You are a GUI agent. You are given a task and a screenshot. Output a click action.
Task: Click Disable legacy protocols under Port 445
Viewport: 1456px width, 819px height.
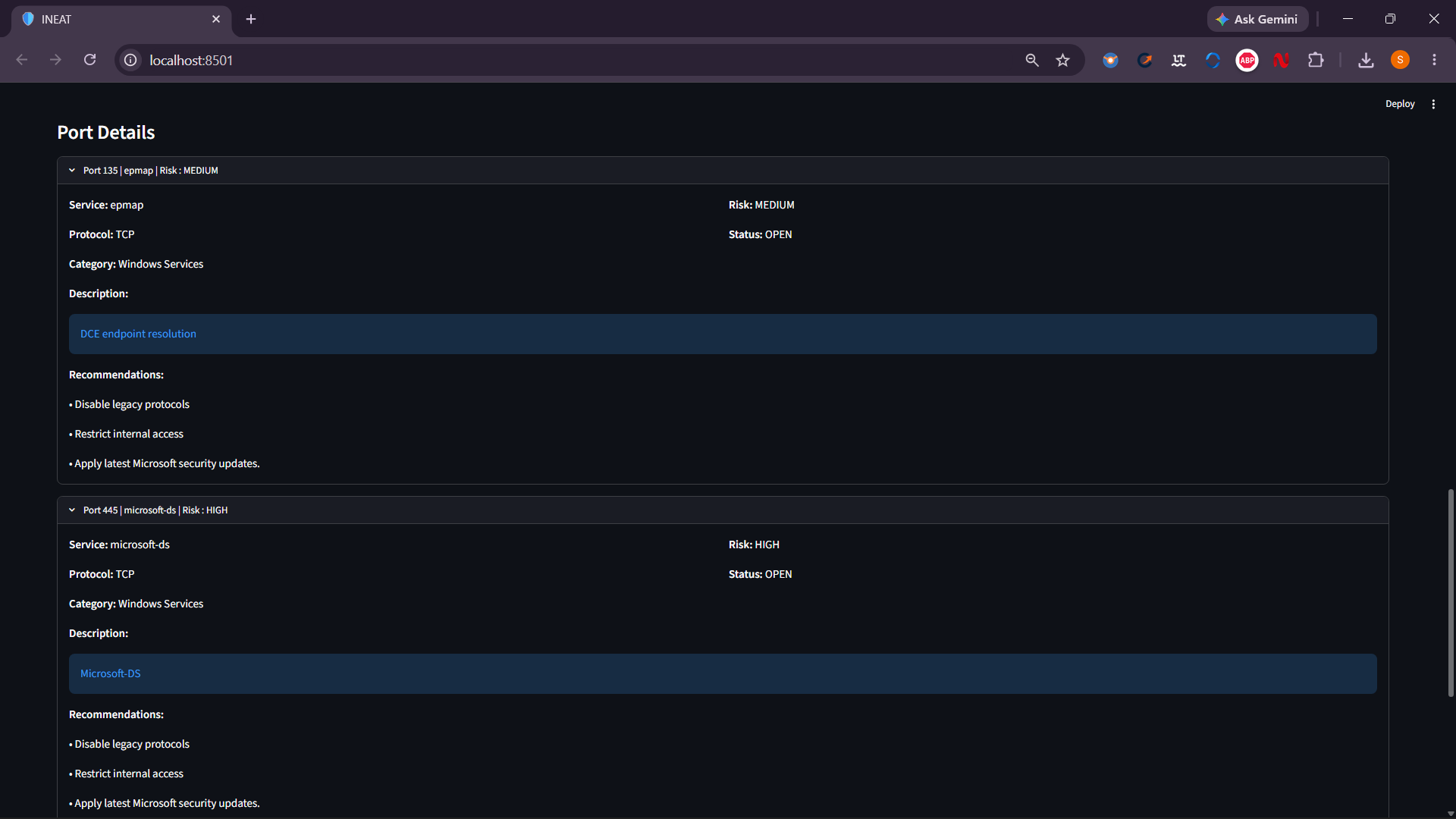[130, 744]
